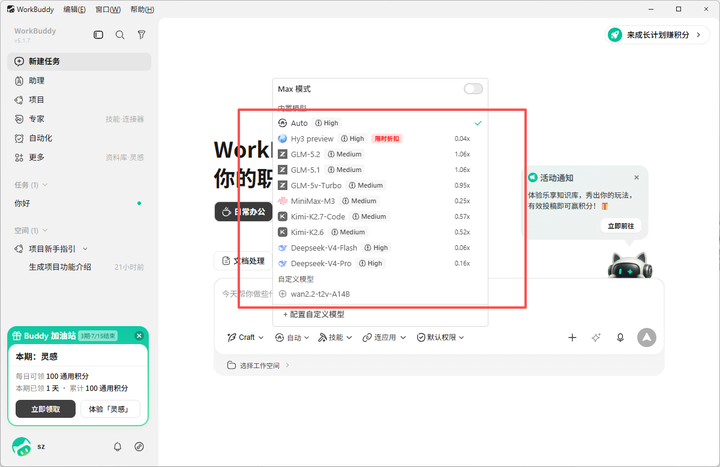Open the 自动 model dropdown
Screen dimensions: 720x467
292,338
